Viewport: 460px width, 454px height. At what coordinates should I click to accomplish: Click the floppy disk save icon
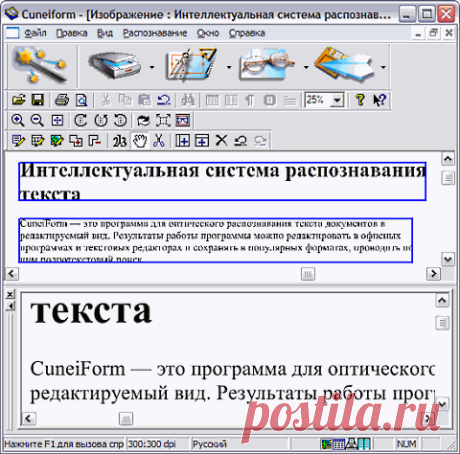coord(38,100)
